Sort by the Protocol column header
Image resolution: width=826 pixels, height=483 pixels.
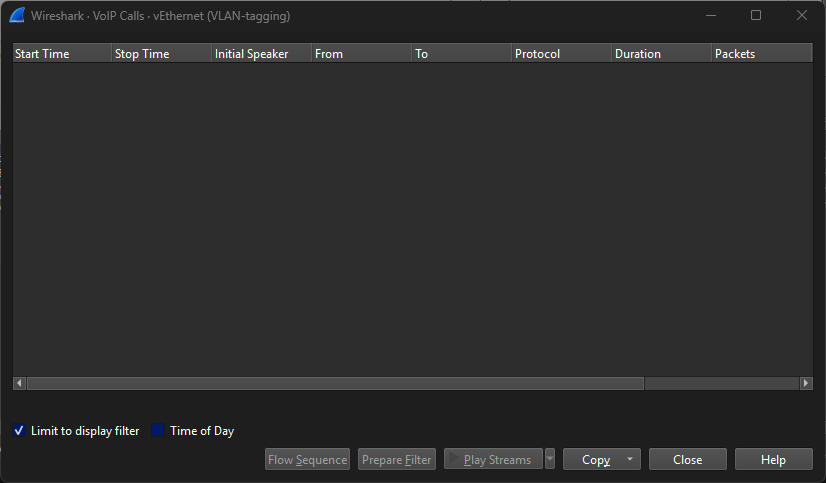pyautogui.click(x=562, y=54)
